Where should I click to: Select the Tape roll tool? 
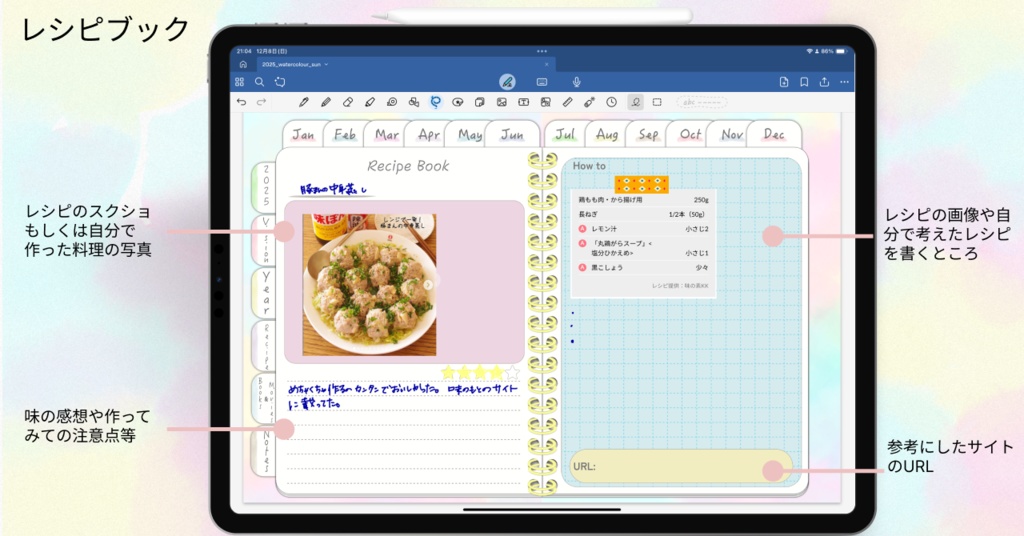click(x=392, y=102)
